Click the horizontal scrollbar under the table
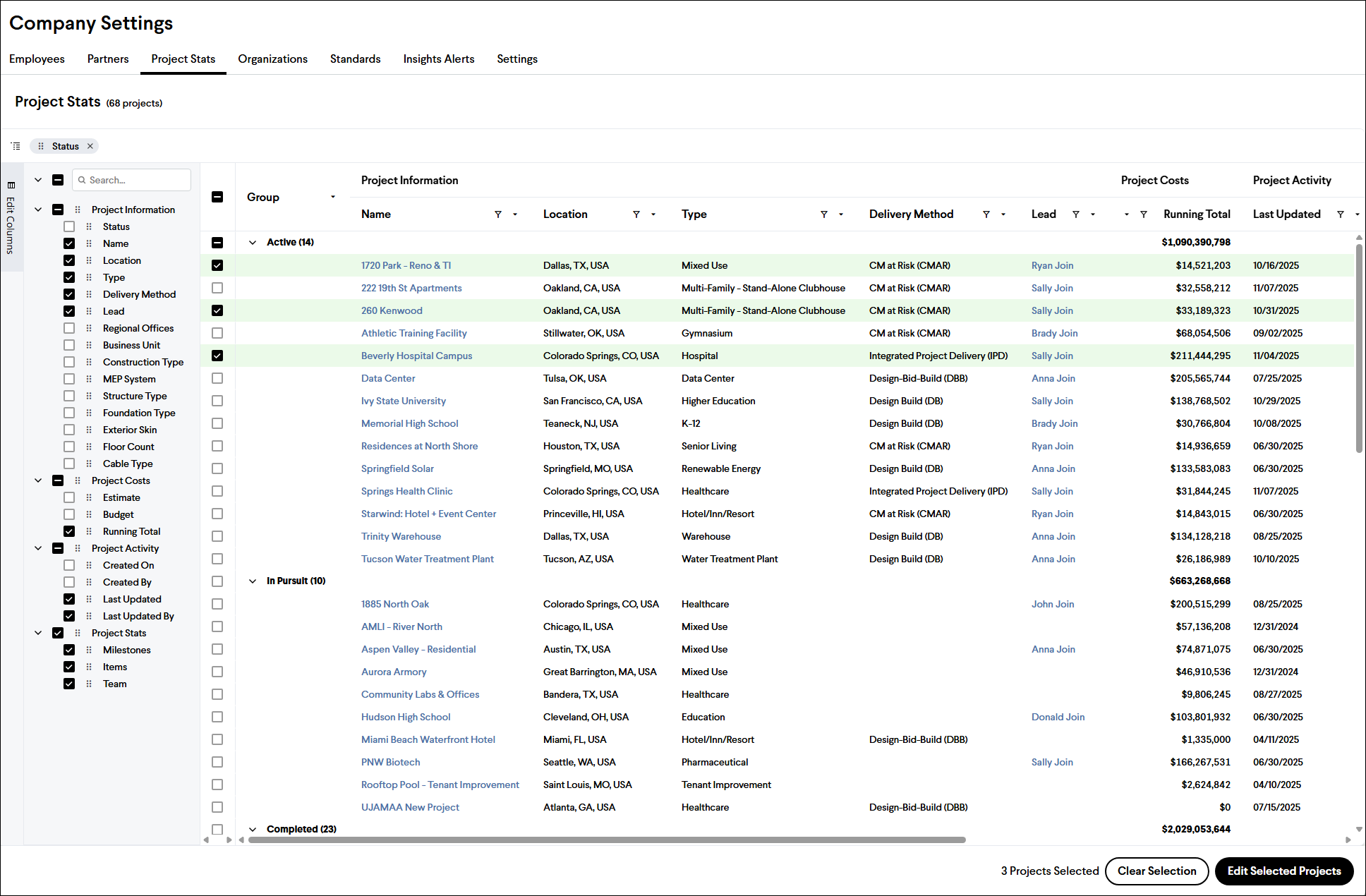 click(607, 840)
